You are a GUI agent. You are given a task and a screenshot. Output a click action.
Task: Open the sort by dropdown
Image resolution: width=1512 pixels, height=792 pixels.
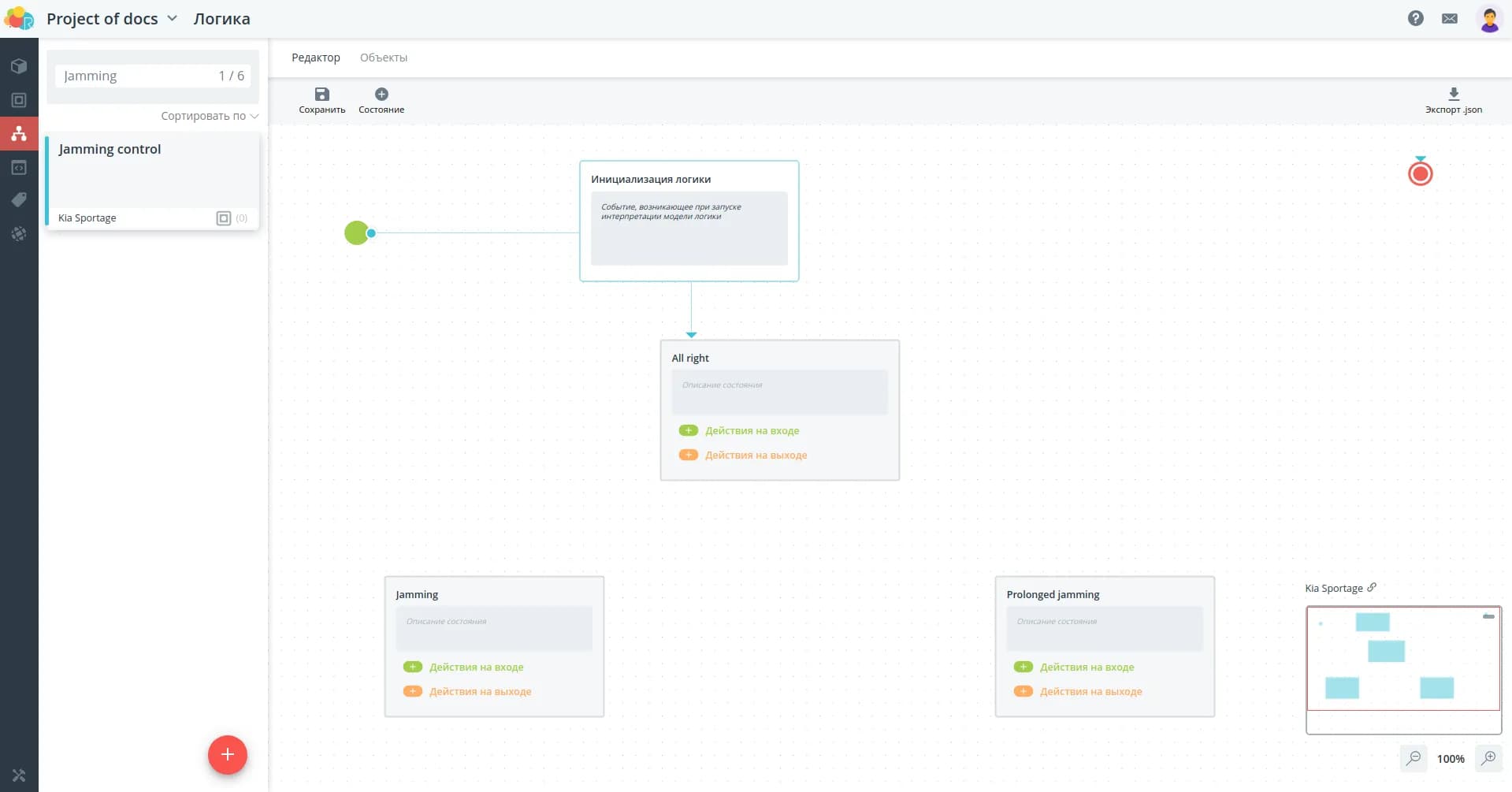(x=209, y=116)
